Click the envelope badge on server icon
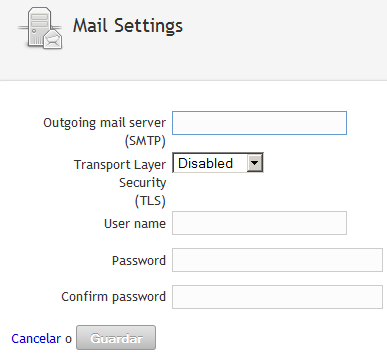This screenshot has width=387, height=360. point(53,39)
